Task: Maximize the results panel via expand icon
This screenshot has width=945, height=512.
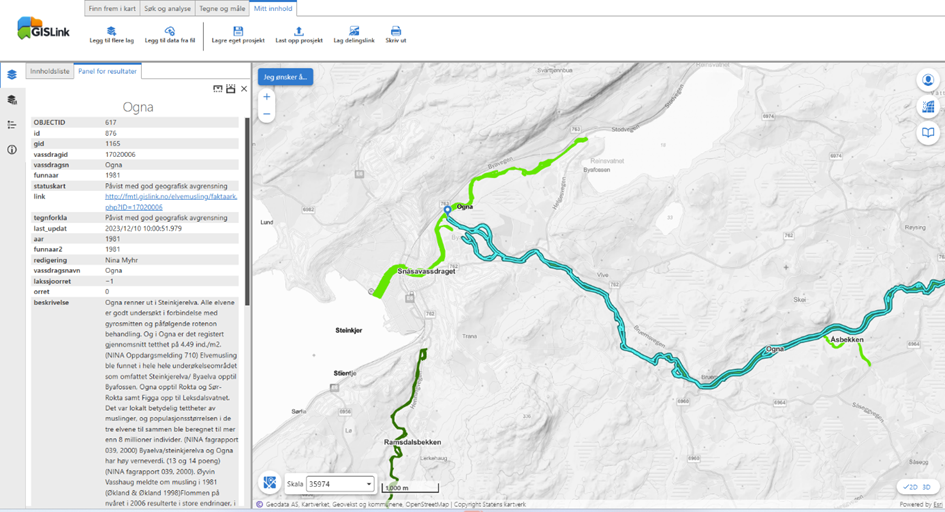Action: point(231,89)
